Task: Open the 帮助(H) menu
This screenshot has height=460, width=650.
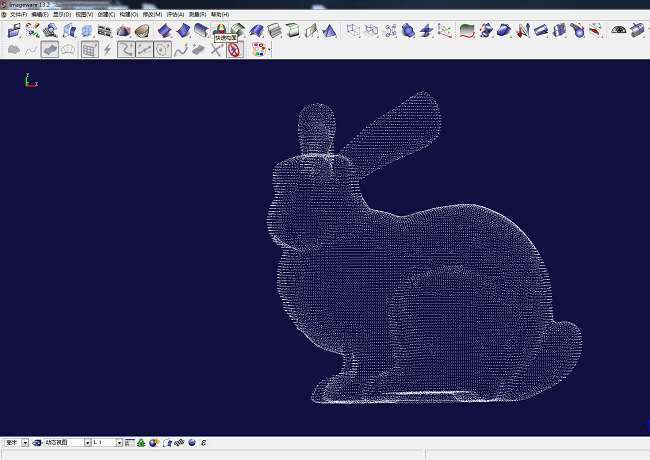Action: [219, 15]
